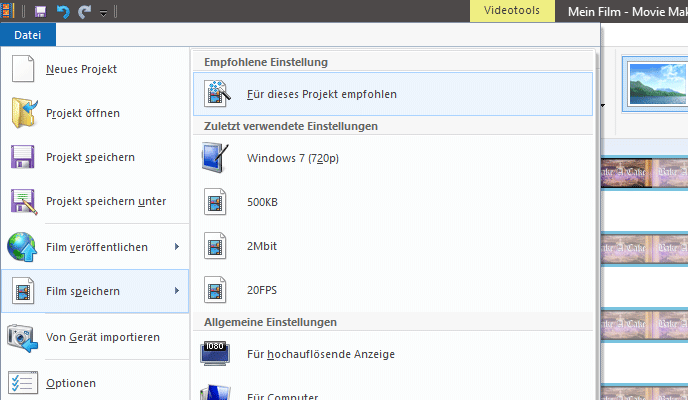Click the save icon in quick access toolbar

point(40,10)
